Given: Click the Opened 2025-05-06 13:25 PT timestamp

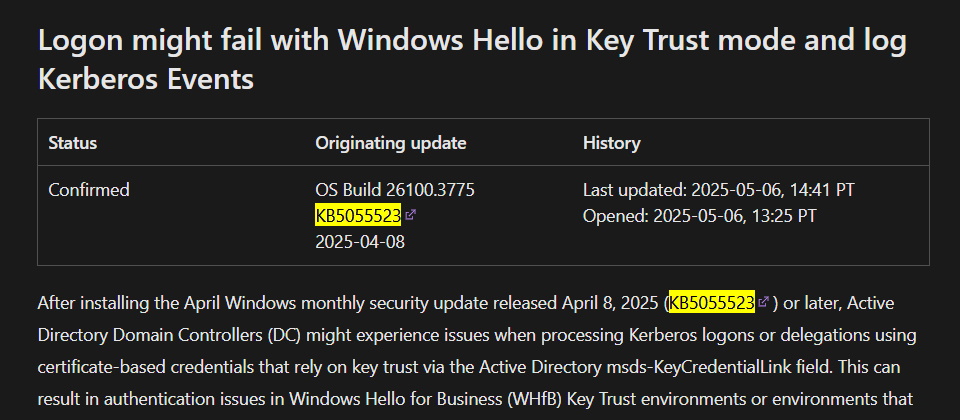Looking at the screenshot, I should (699, 216).
